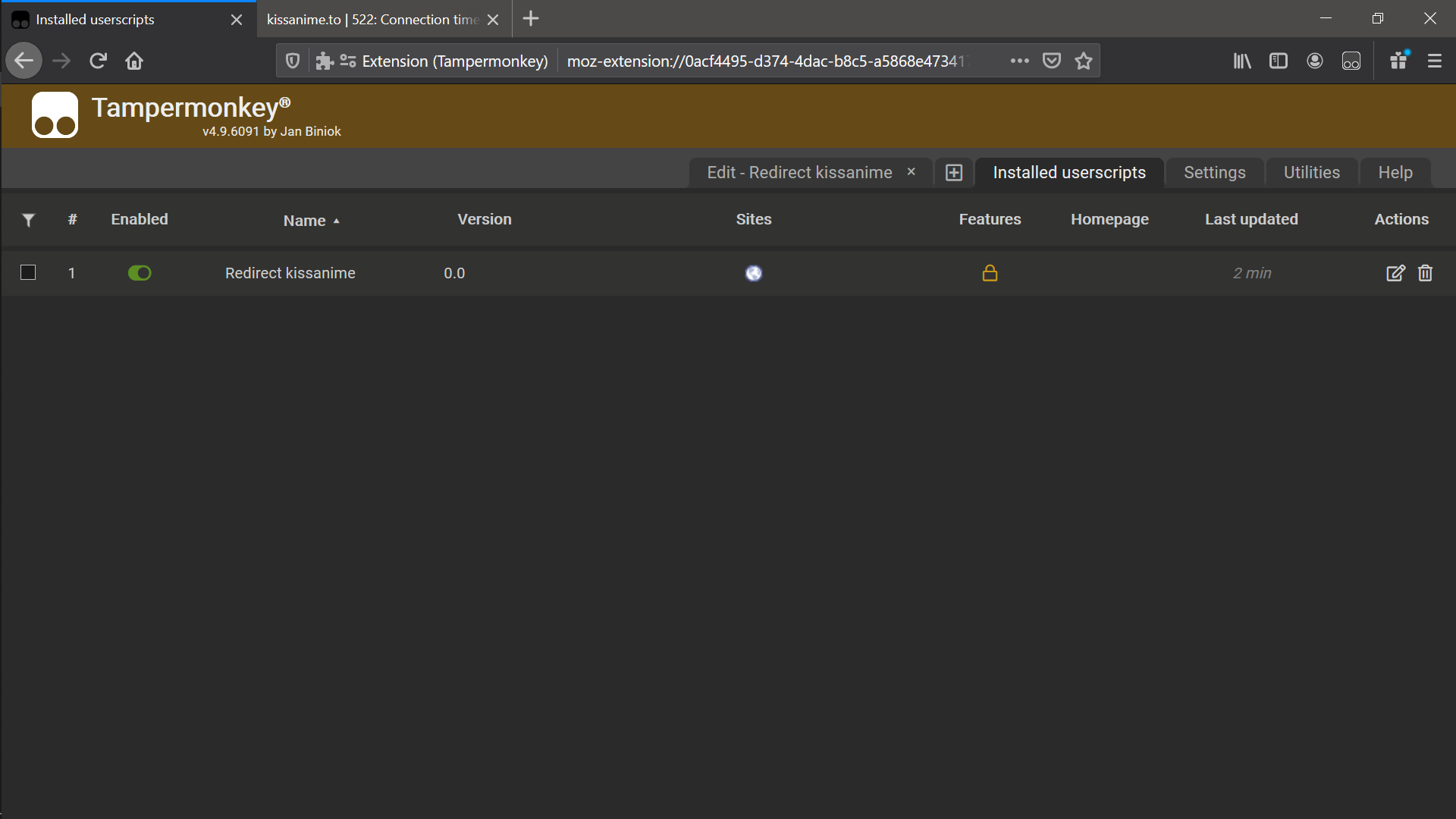Open the Firefox hamburger menu
1456x819 pixels.
pos(1435,61)
